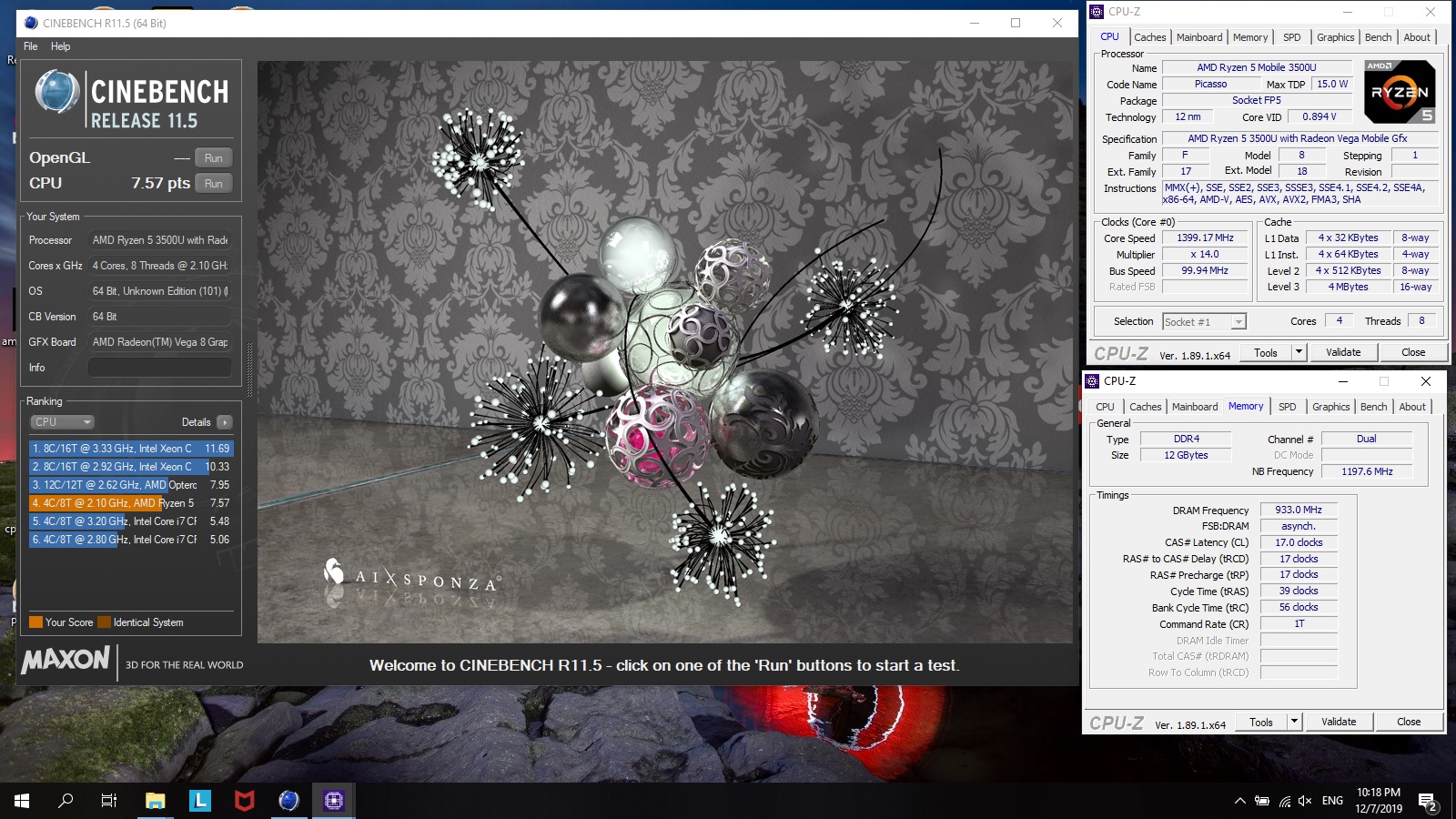Image resolution: width=1456 pixels, height=819 pixels.
Task: Switch to Cinebench taskbar icon
Action: tap(288, 801)
